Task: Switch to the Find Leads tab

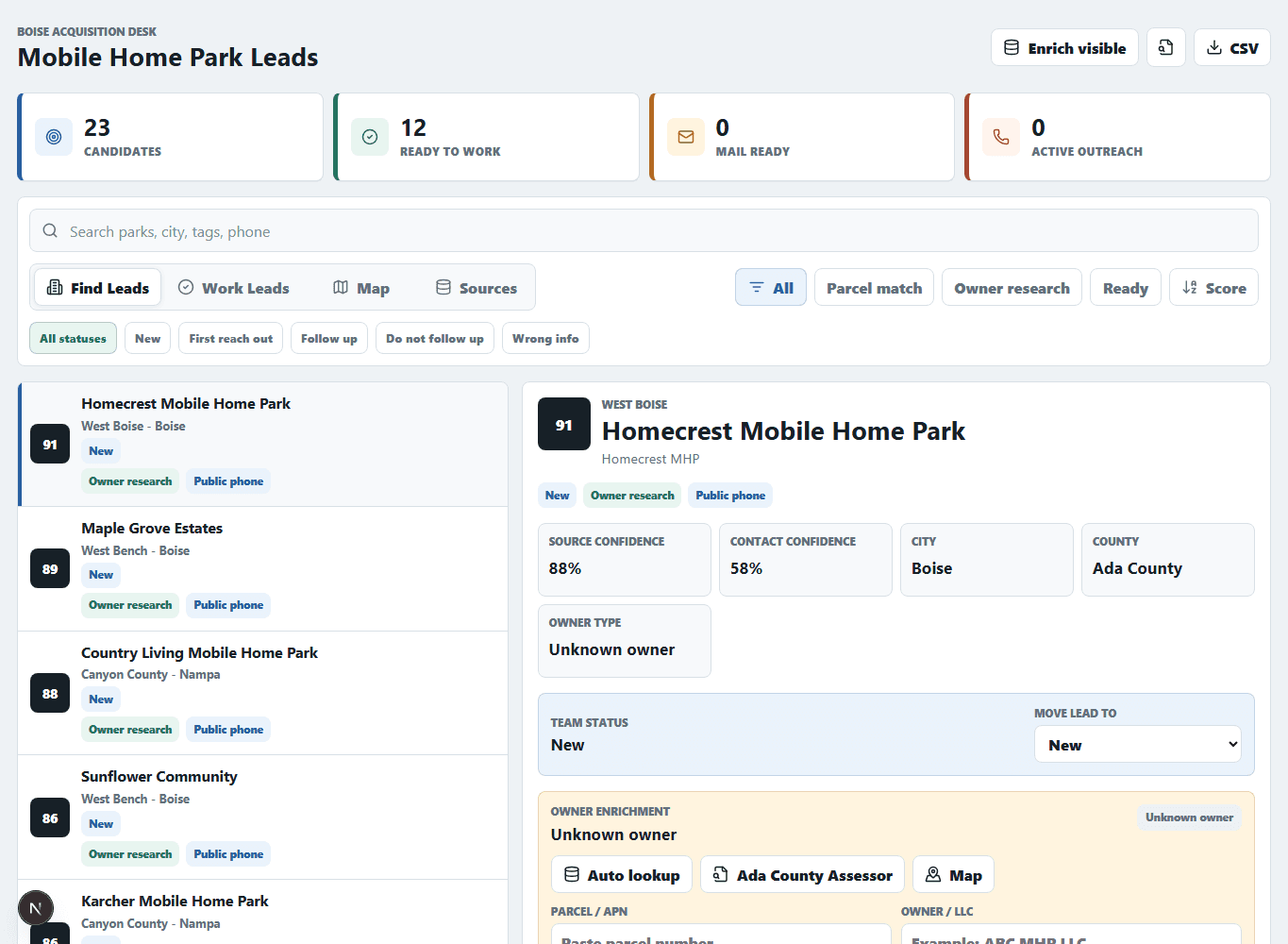Action: 98,288
